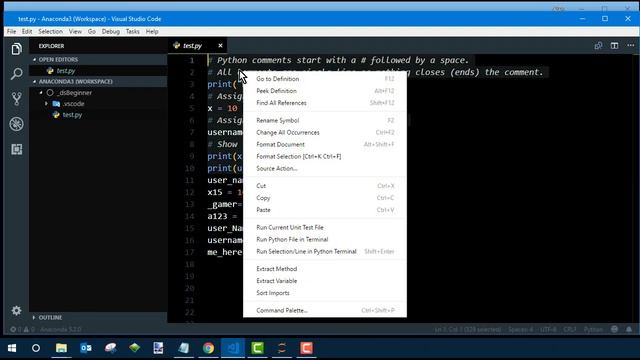The width and height of the screenshot is (640, 360).
Task: Open the Help menu
Action: 152,31
